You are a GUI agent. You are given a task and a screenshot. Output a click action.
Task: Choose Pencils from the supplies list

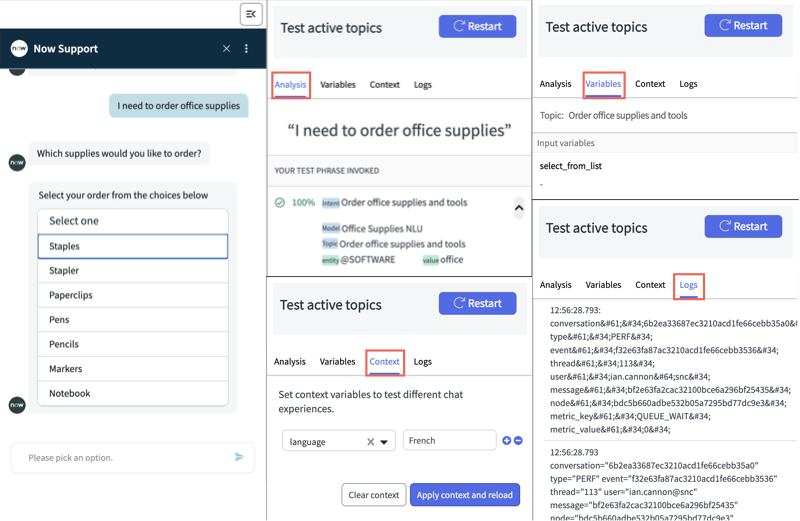(x=133, y=344)
